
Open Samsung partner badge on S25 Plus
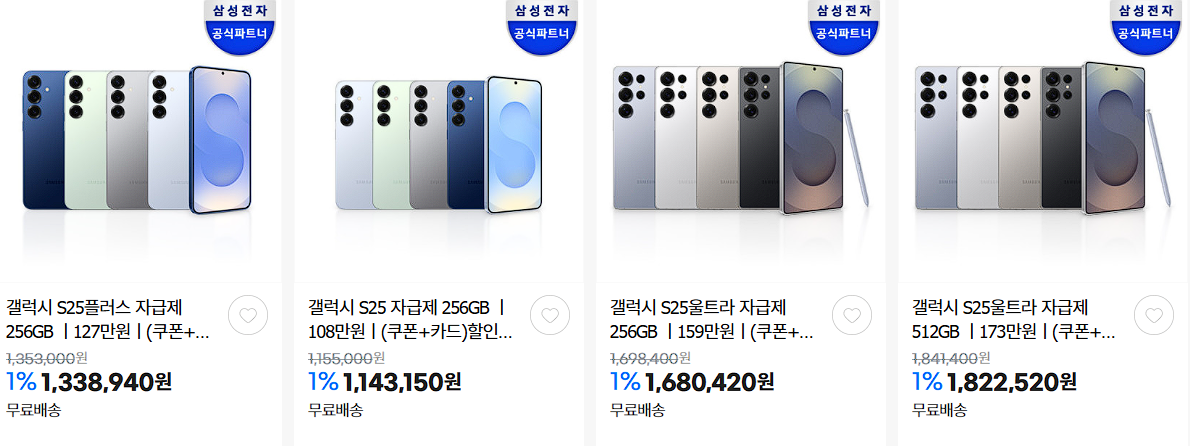(241, 23)
